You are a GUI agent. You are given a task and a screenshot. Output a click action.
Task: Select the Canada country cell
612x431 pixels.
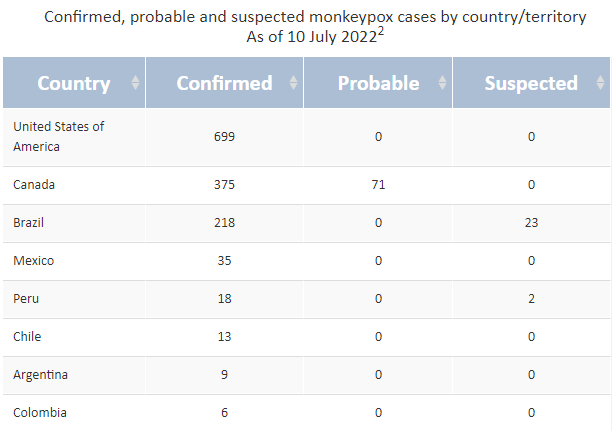click(74, 185)
